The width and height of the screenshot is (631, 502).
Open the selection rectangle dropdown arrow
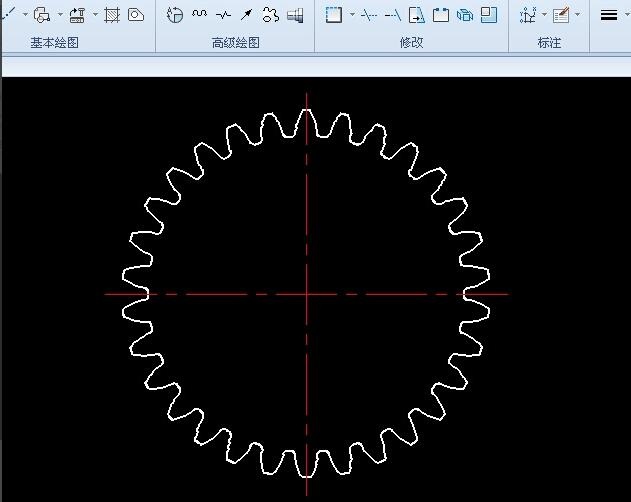pos(352,15)
